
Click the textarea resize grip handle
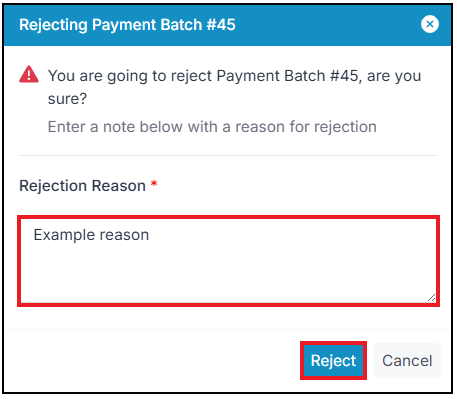pos(431,298)
